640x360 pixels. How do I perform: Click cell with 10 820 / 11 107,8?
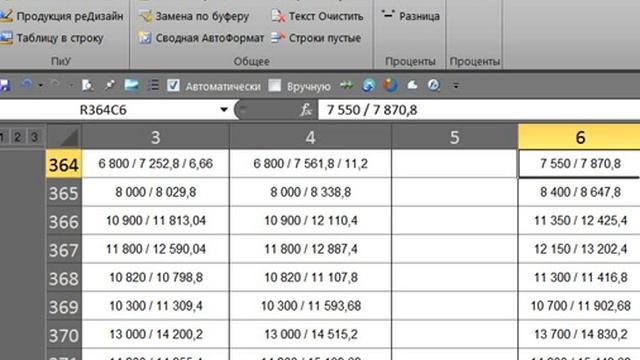(x=311, y=278)
